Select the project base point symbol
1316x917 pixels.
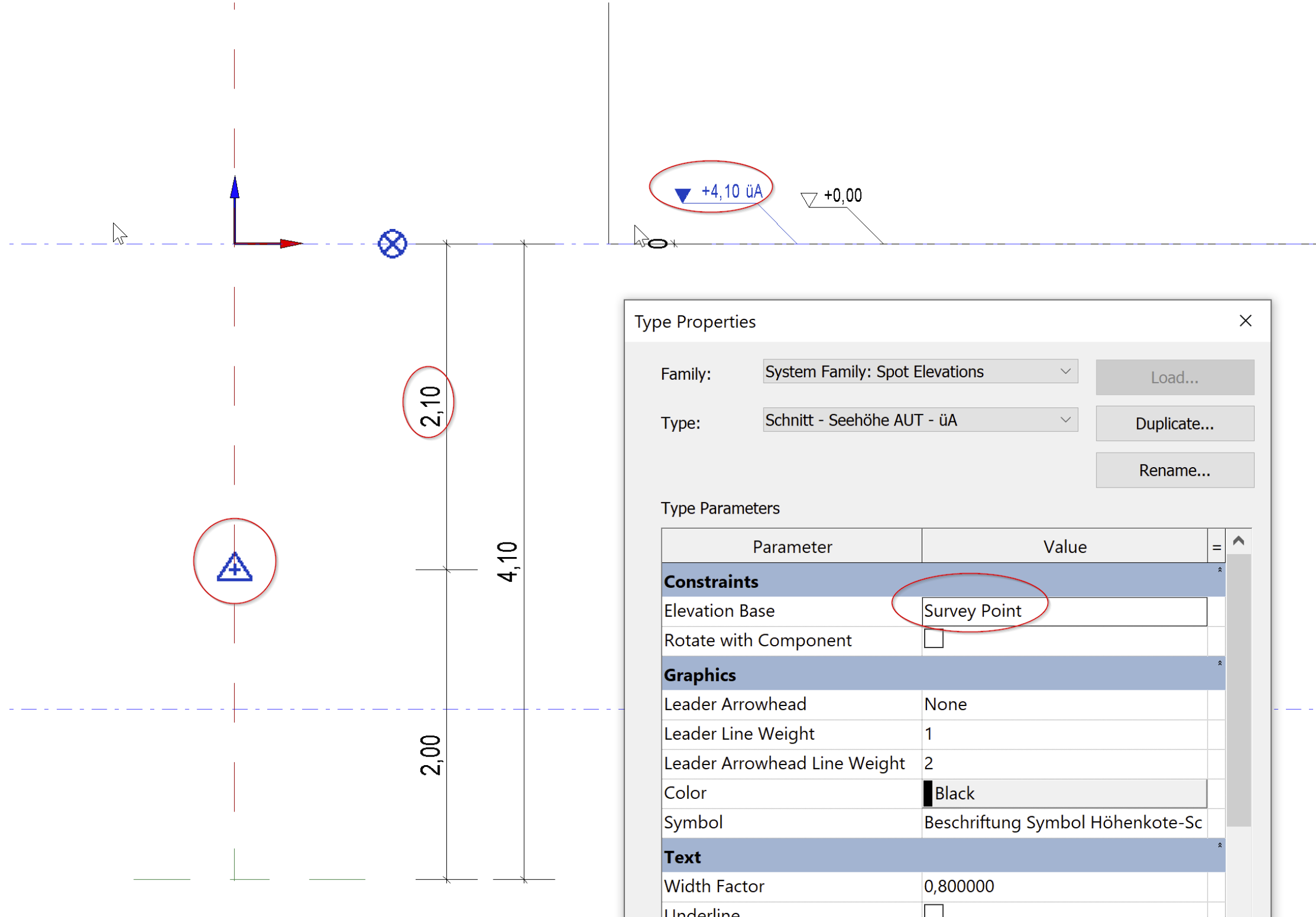click(x=391, y=243)
